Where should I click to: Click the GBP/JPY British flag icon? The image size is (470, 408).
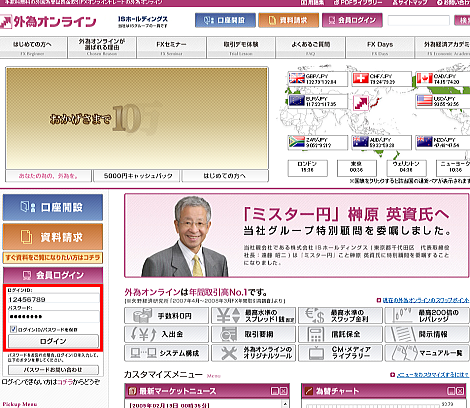pyautogui.click(x=296, y=78)
